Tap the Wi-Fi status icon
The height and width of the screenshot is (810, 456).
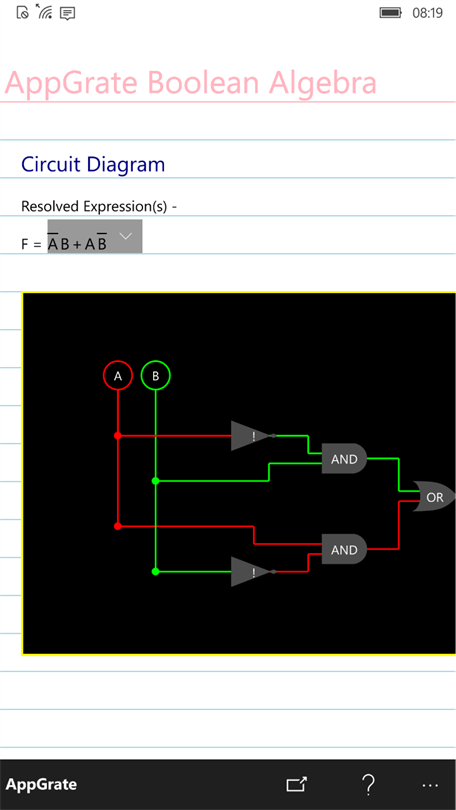coord(44,12)
